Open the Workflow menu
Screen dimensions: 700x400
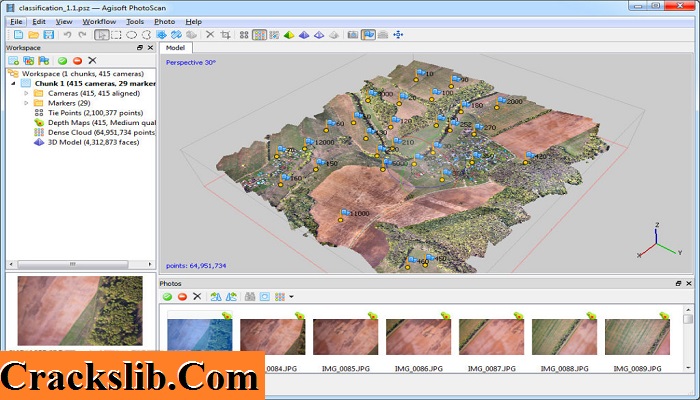pyautogui.click(x=99, y=21)
